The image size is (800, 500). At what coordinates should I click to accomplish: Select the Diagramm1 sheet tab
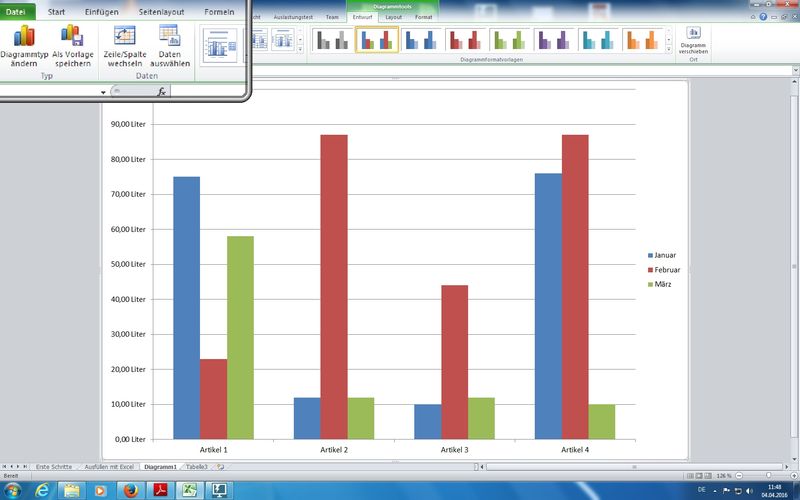click(160, 467)
